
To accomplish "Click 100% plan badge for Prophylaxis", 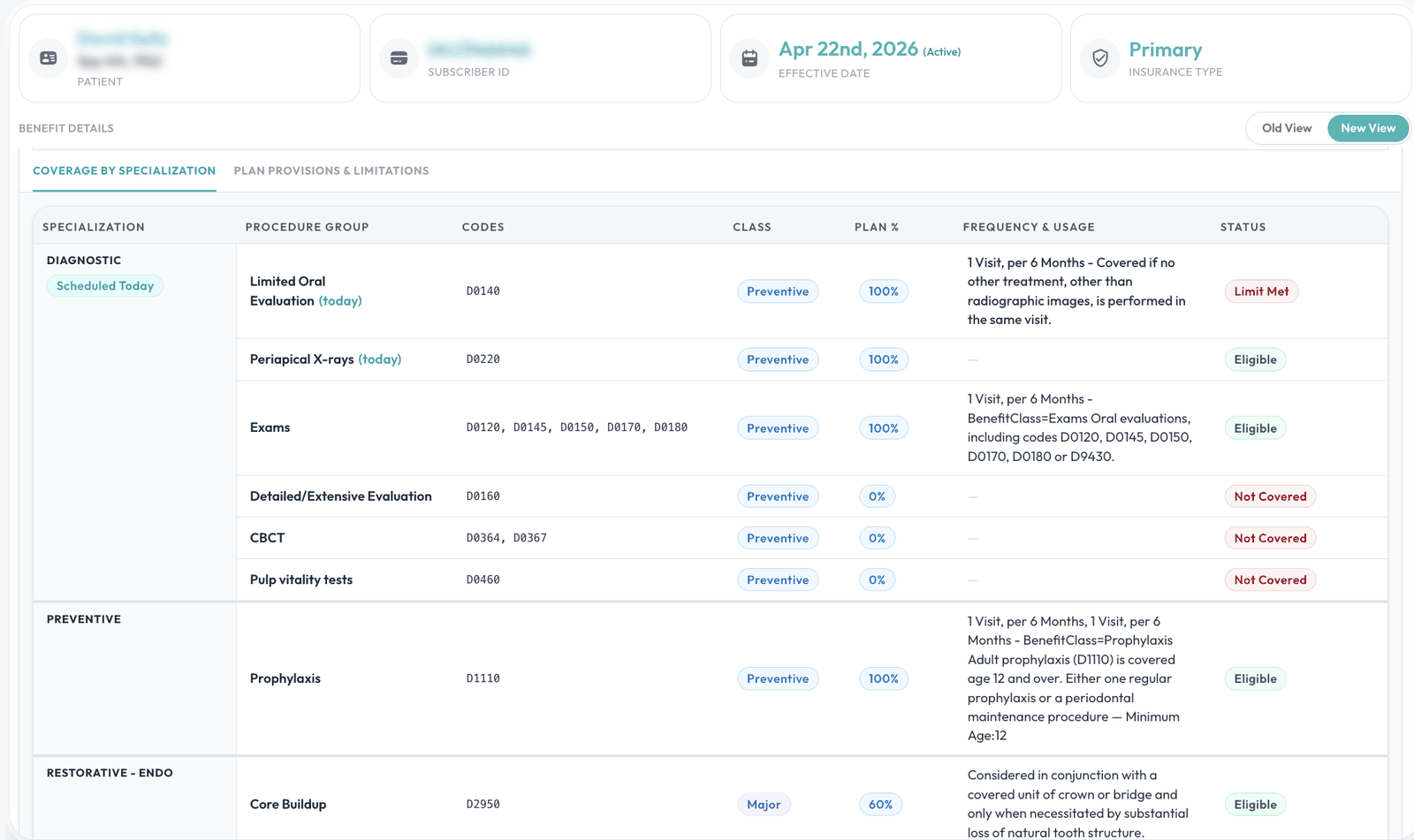I will pos(883,678).
